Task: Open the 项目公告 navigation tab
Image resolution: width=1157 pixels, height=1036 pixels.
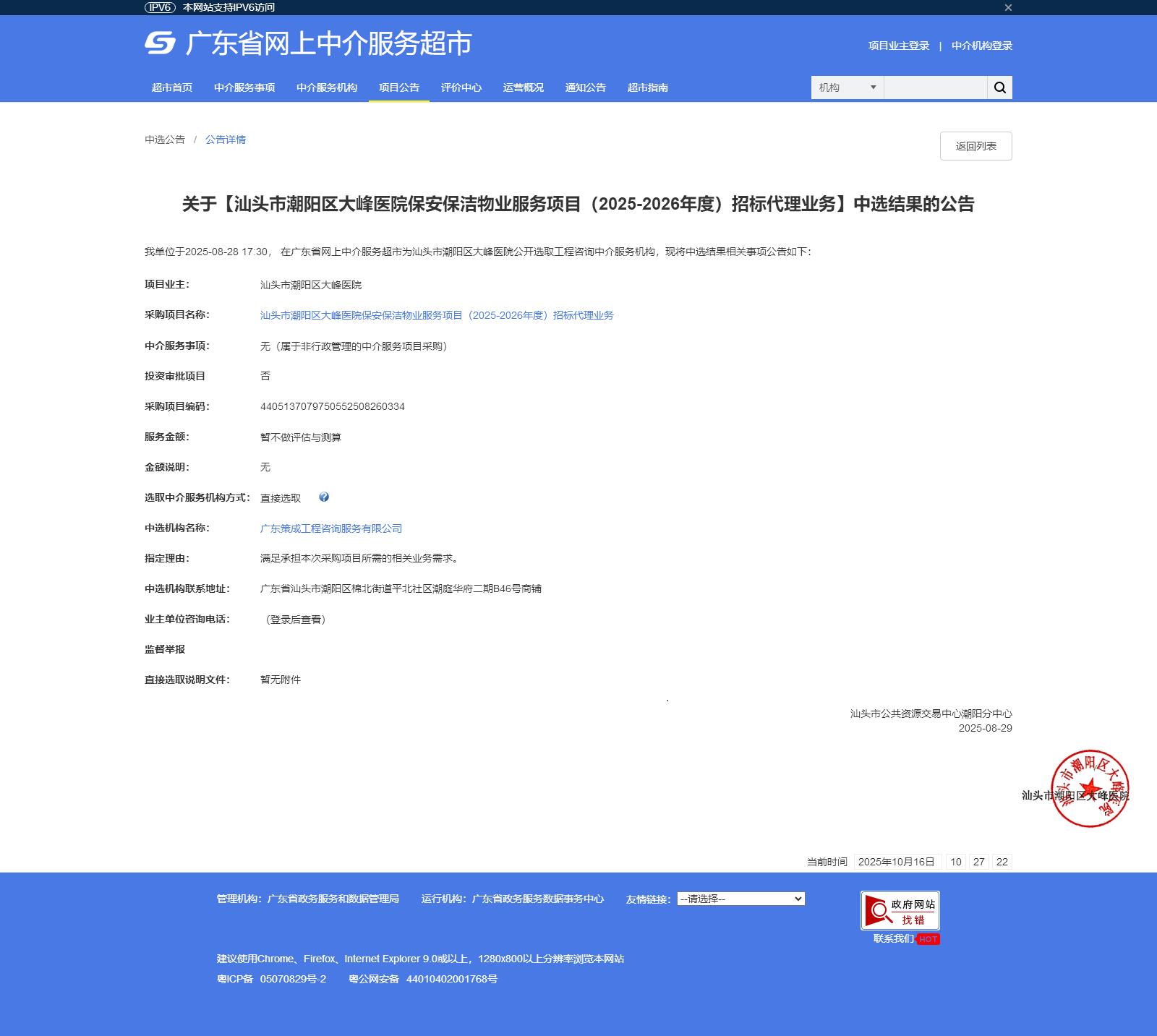Action: coord(398,87)
